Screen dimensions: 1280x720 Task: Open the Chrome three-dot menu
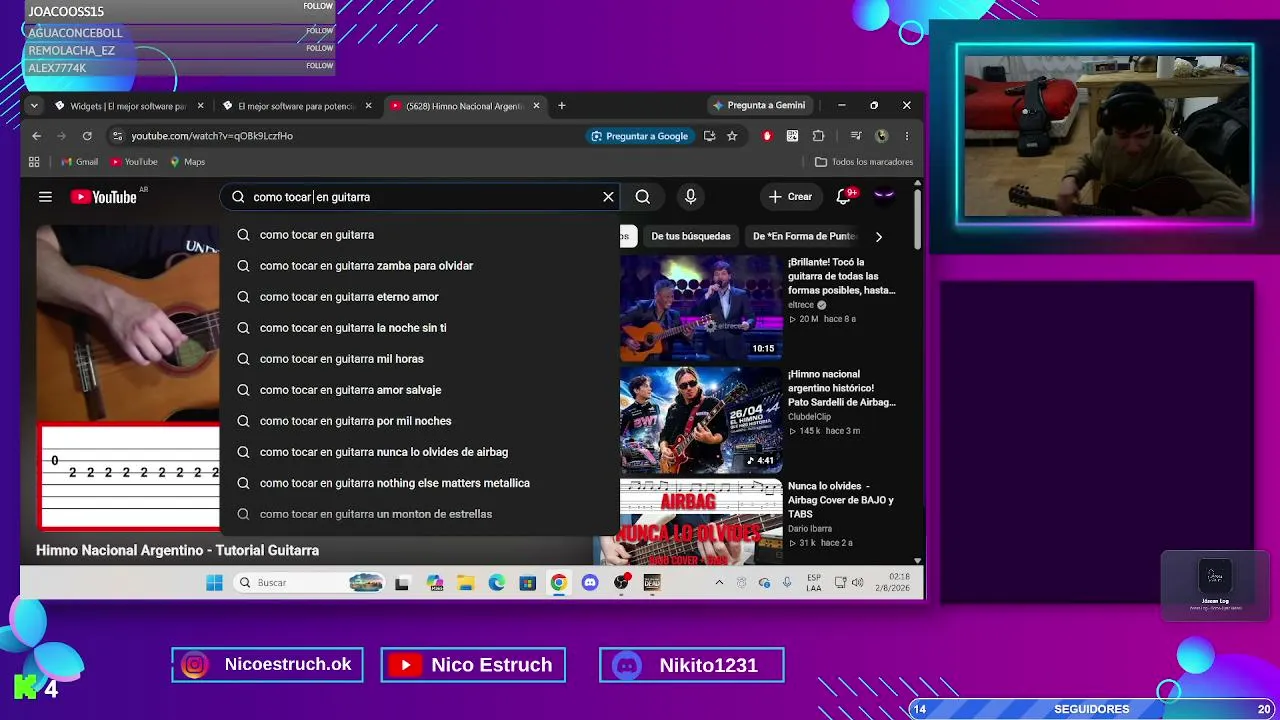pyautogui.click(x=907, y=136)
